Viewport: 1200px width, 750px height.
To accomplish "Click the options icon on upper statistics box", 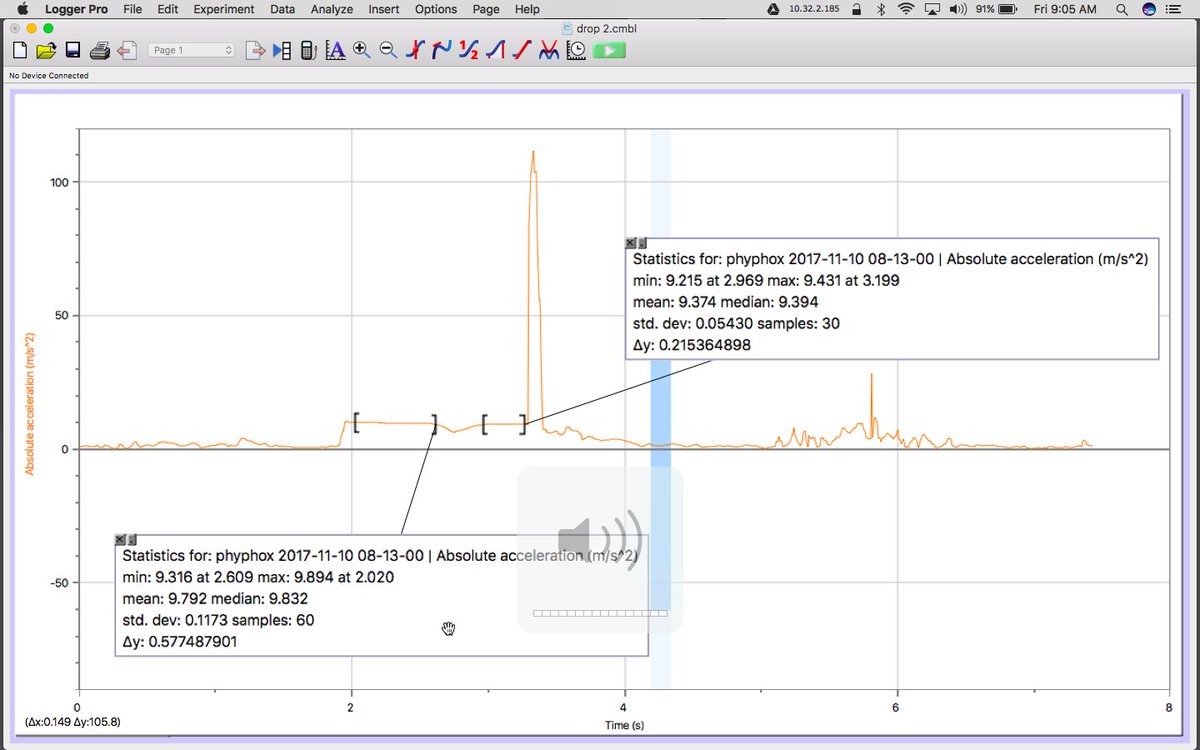I will pos(642,243).
